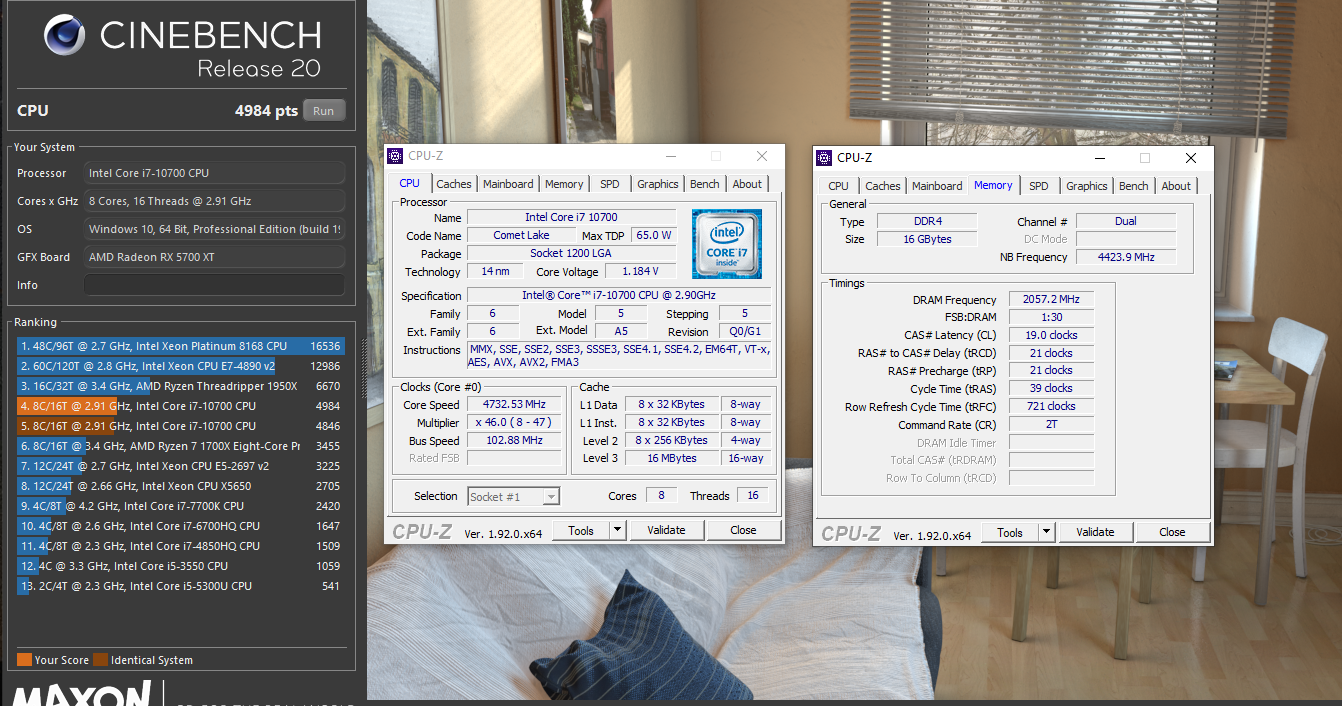Open the Tools dropdown arrow in CPU-Z Memory window
The height and width of the screenshot is (706, 1342).
1047,532
